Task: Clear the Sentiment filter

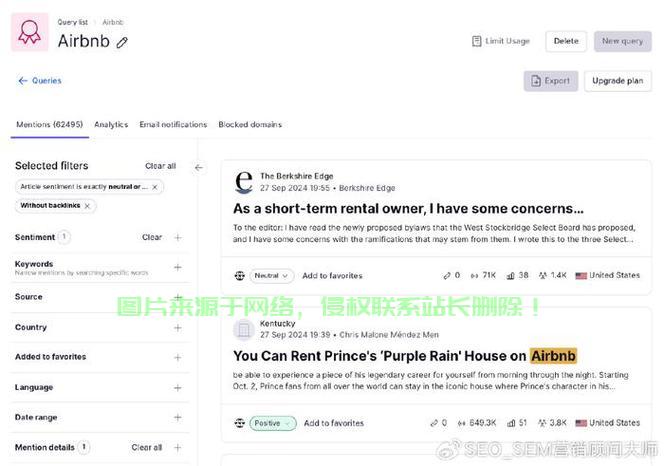Action: pos(152,237)
